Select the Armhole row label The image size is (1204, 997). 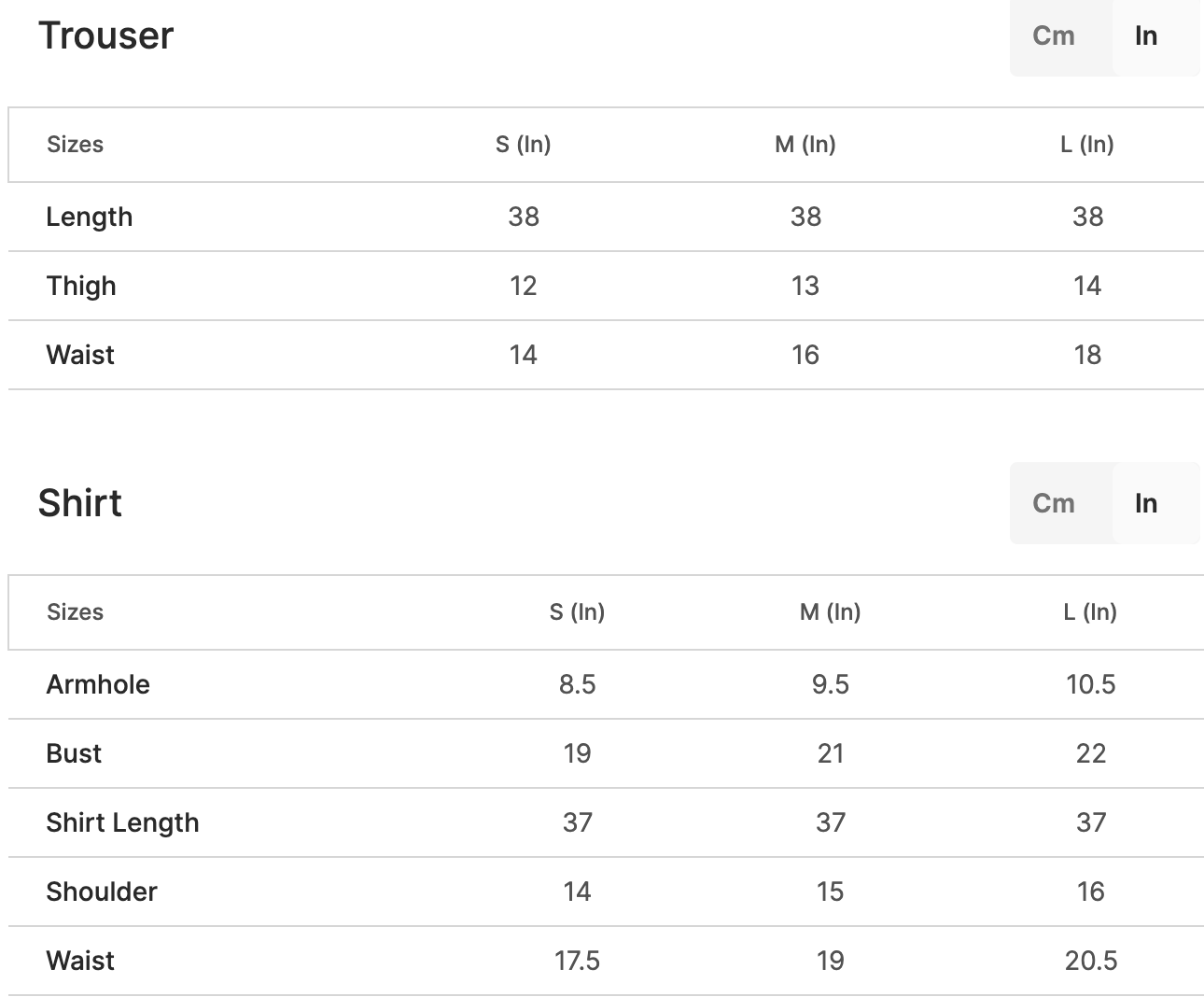coord(98,684)
